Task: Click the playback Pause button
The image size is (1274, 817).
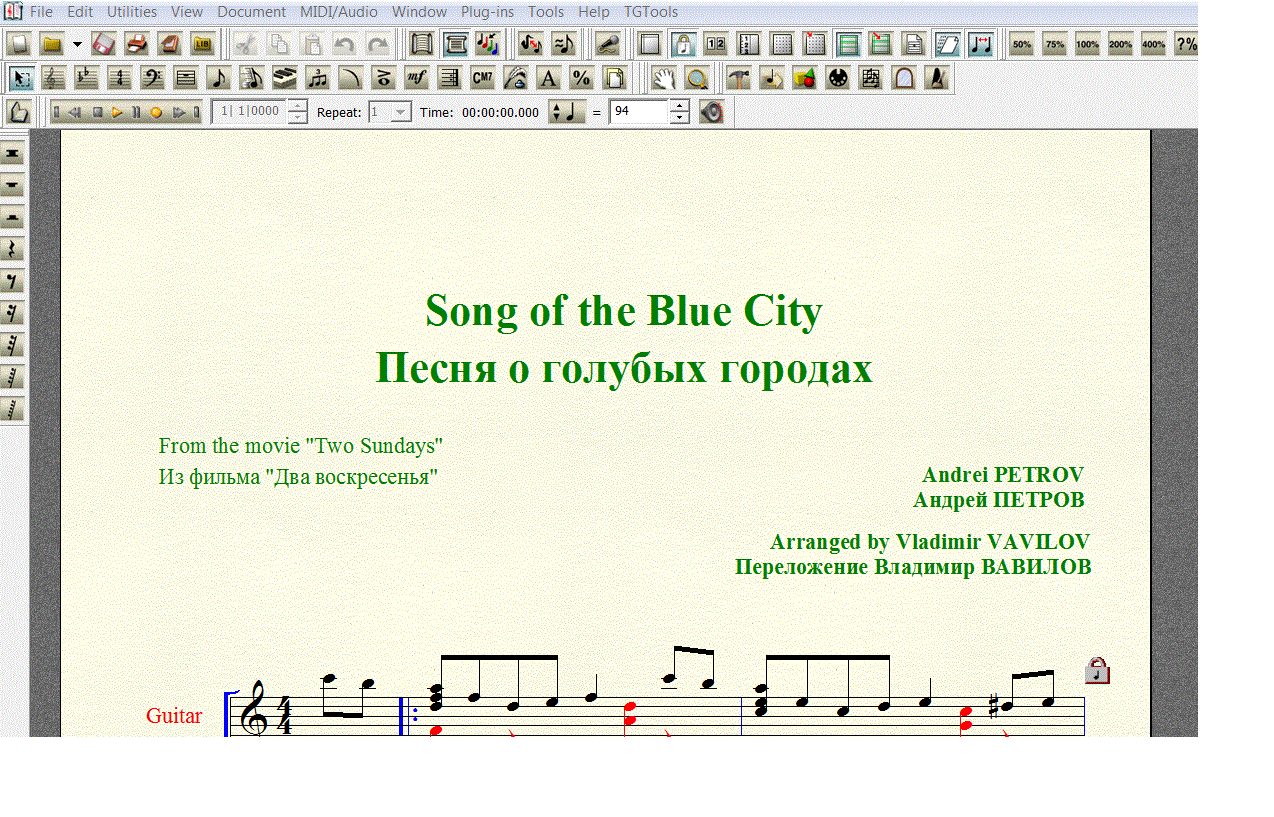Action: coord(137,112)
